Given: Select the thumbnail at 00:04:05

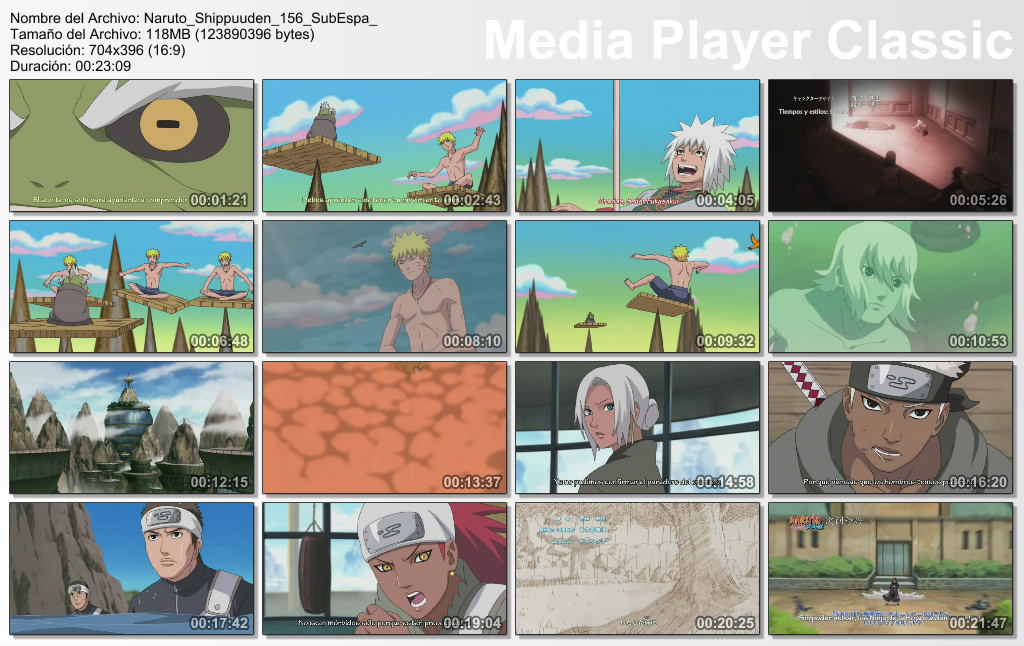Looking at the screenshot, I should pyautogui.click(x=637, y=146).
